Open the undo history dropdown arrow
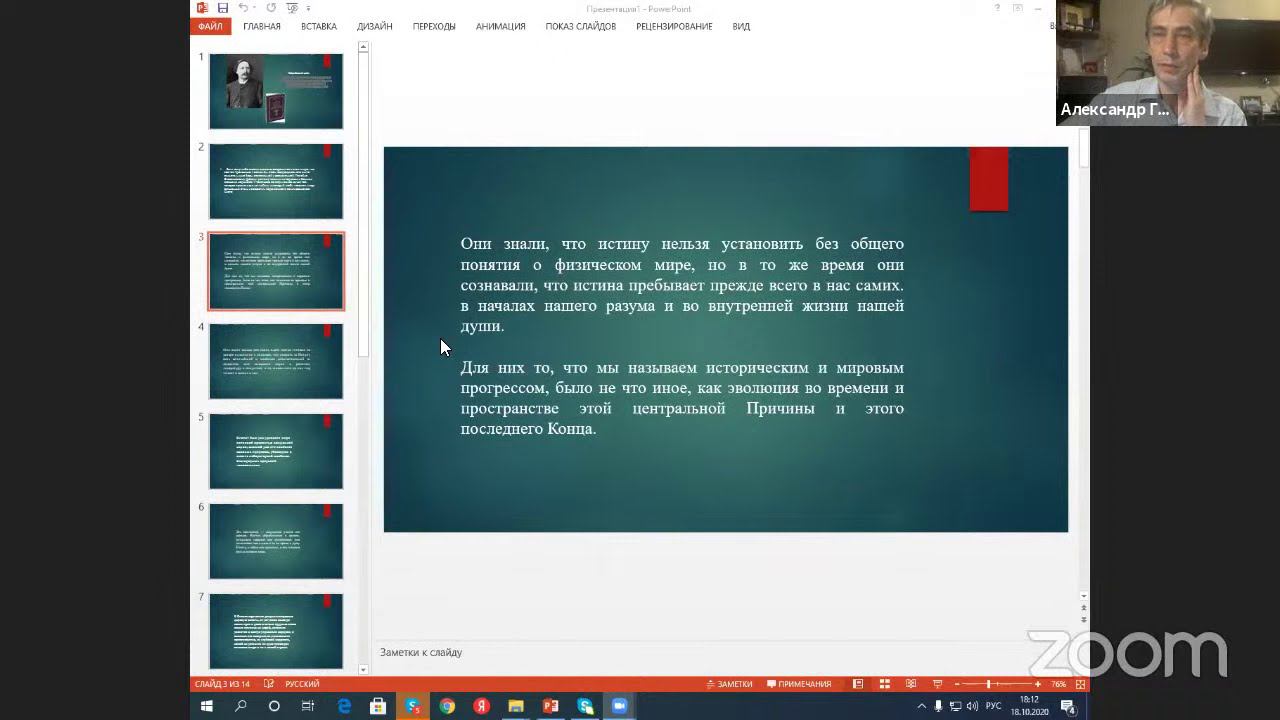1280x720 pixels. pyautogui.click(x=254, y=8)
